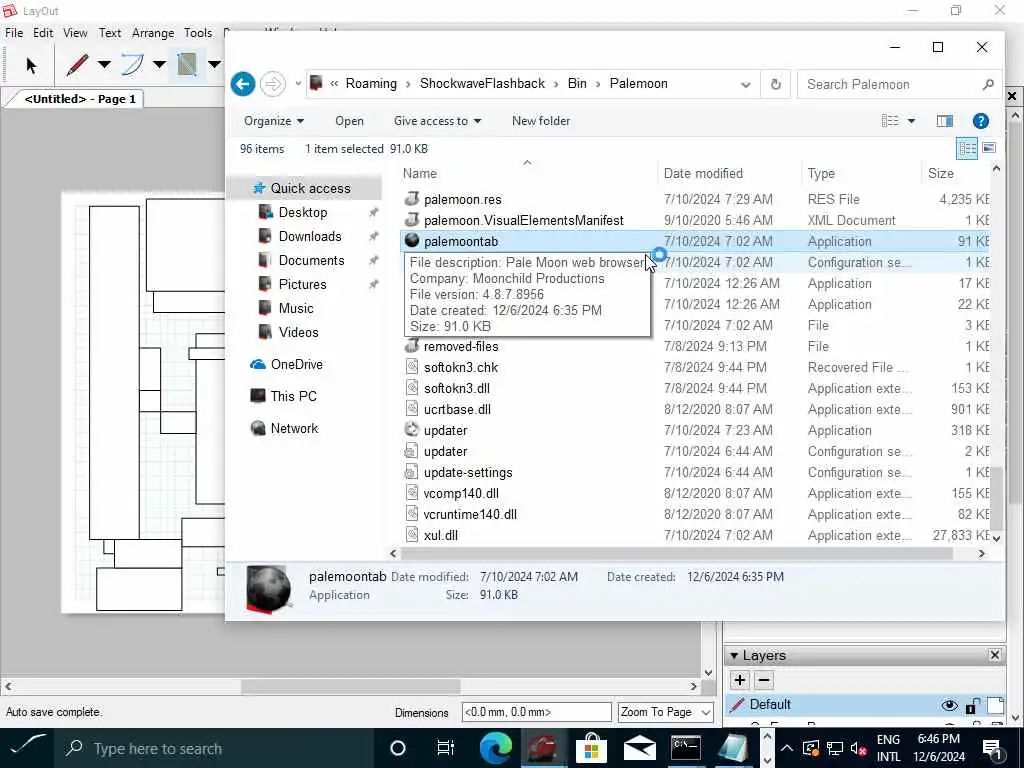
Task: Open Documents in navigation pane
Action: point(311,261)
